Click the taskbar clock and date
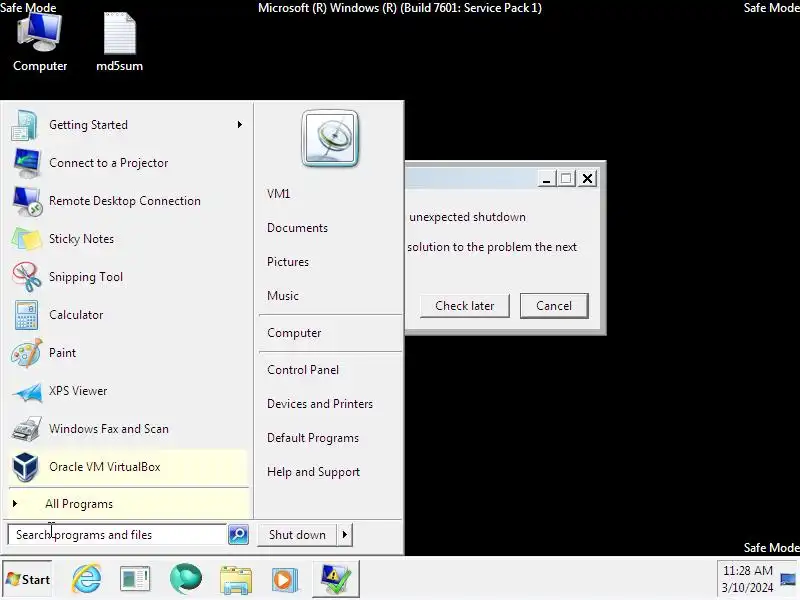Viewport: 800px width, 600px height. [748, 579]
